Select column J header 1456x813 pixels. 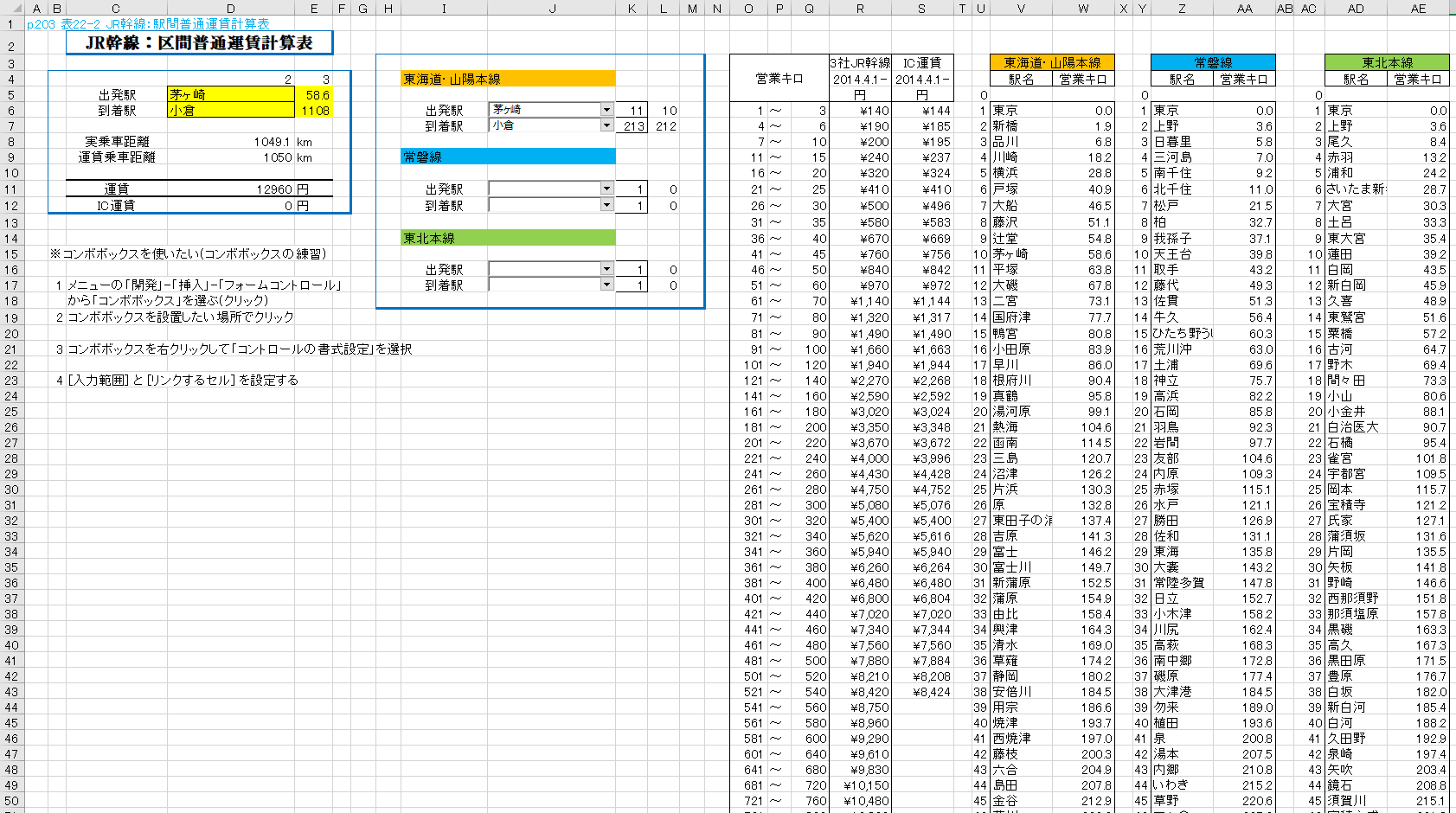(x=552, y=9)
